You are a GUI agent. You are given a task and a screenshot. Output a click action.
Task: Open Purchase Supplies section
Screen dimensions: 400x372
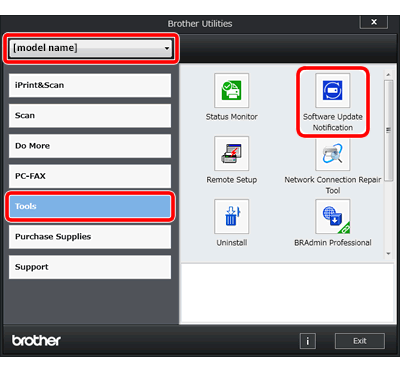click(x=90, y=237)
